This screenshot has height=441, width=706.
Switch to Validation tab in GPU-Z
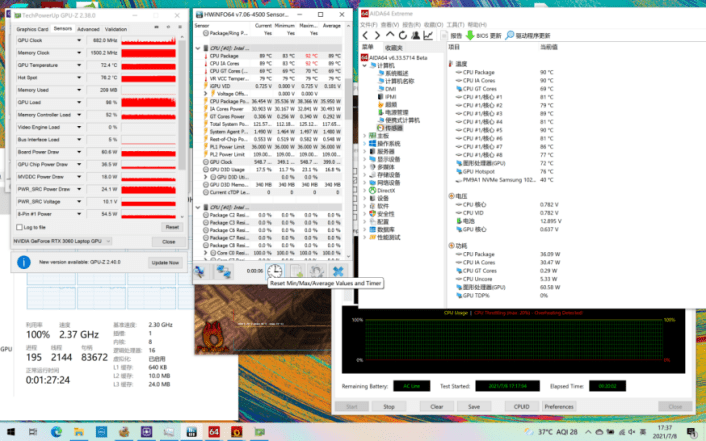pyautogui.click(x=116, y=29)
